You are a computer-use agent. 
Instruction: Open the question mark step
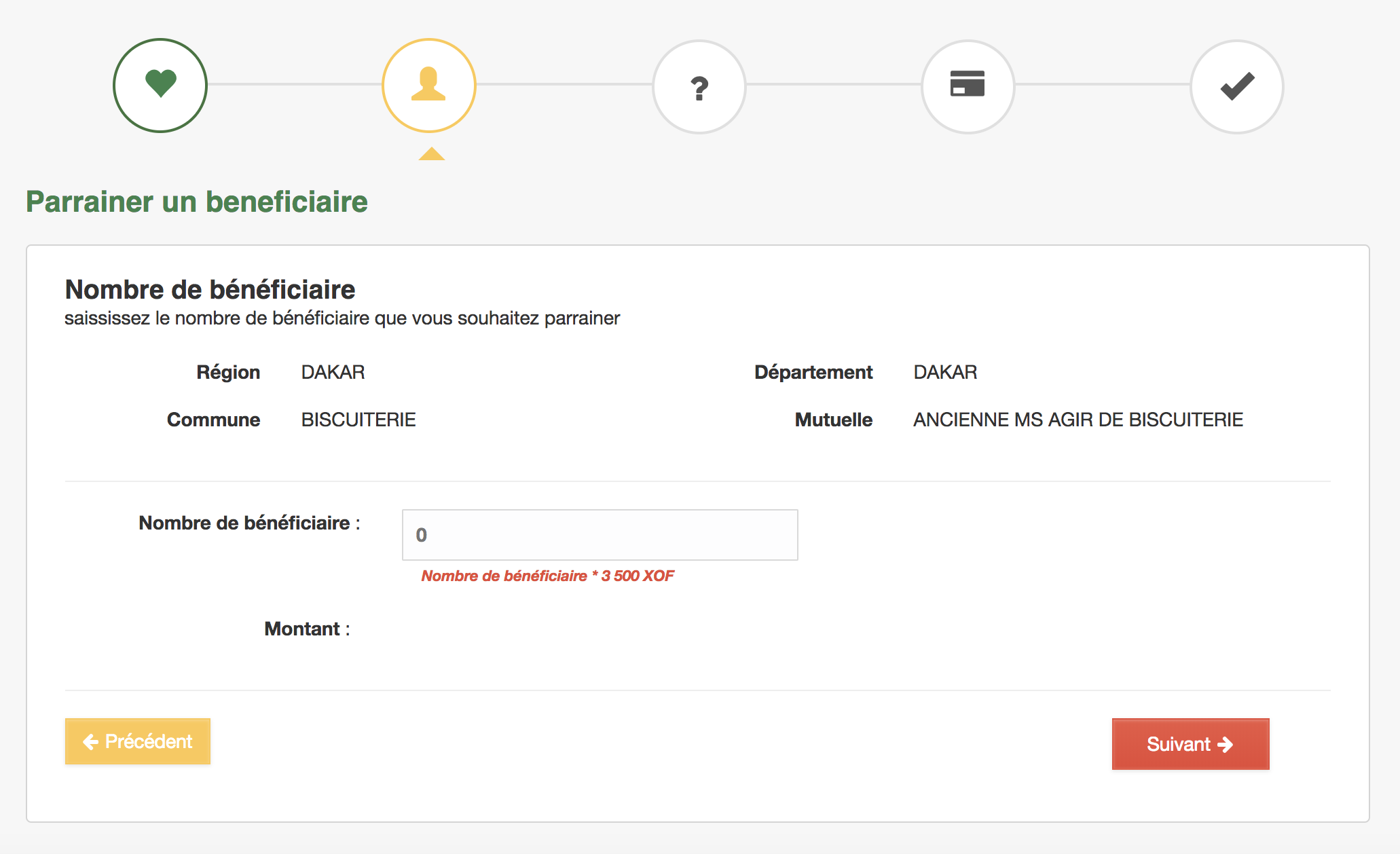pyautogui.click(x=699, y=87)
